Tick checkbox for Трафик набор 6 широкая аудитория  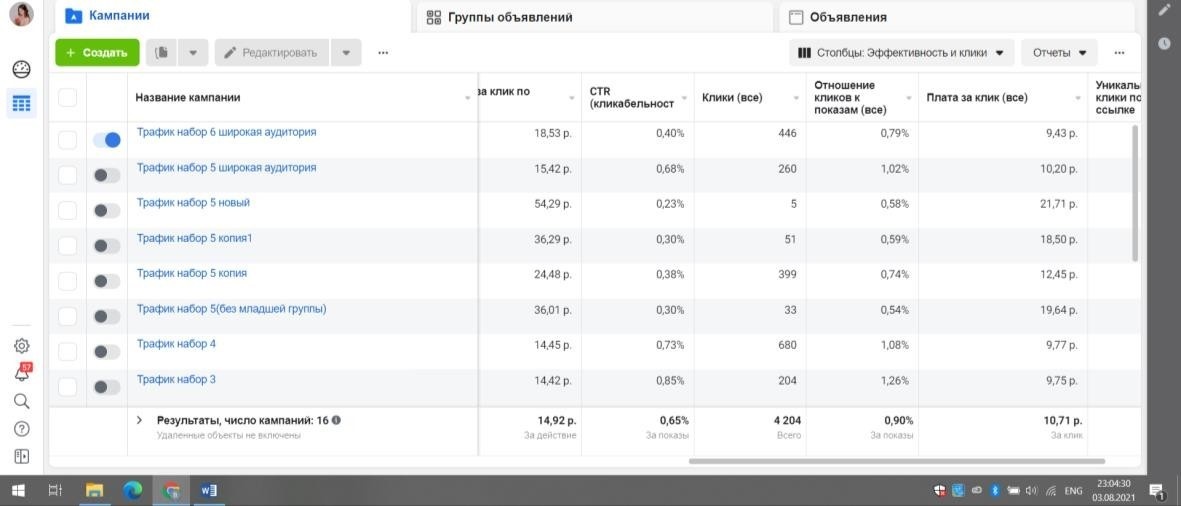point(68,139)
